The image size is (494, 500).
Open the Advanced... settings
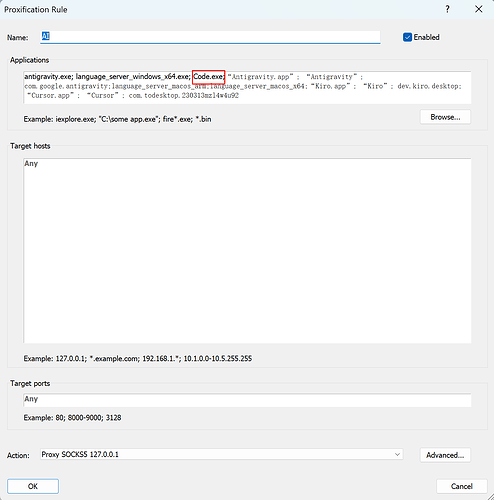pyautogui.click(x=445, y=455)
